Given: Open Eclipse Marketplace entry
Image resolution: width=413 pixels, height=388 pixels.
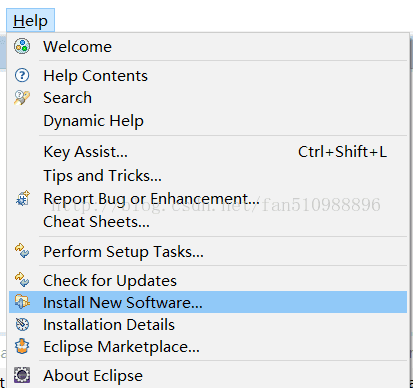Looking at the screenshot, I should point(121,347).
